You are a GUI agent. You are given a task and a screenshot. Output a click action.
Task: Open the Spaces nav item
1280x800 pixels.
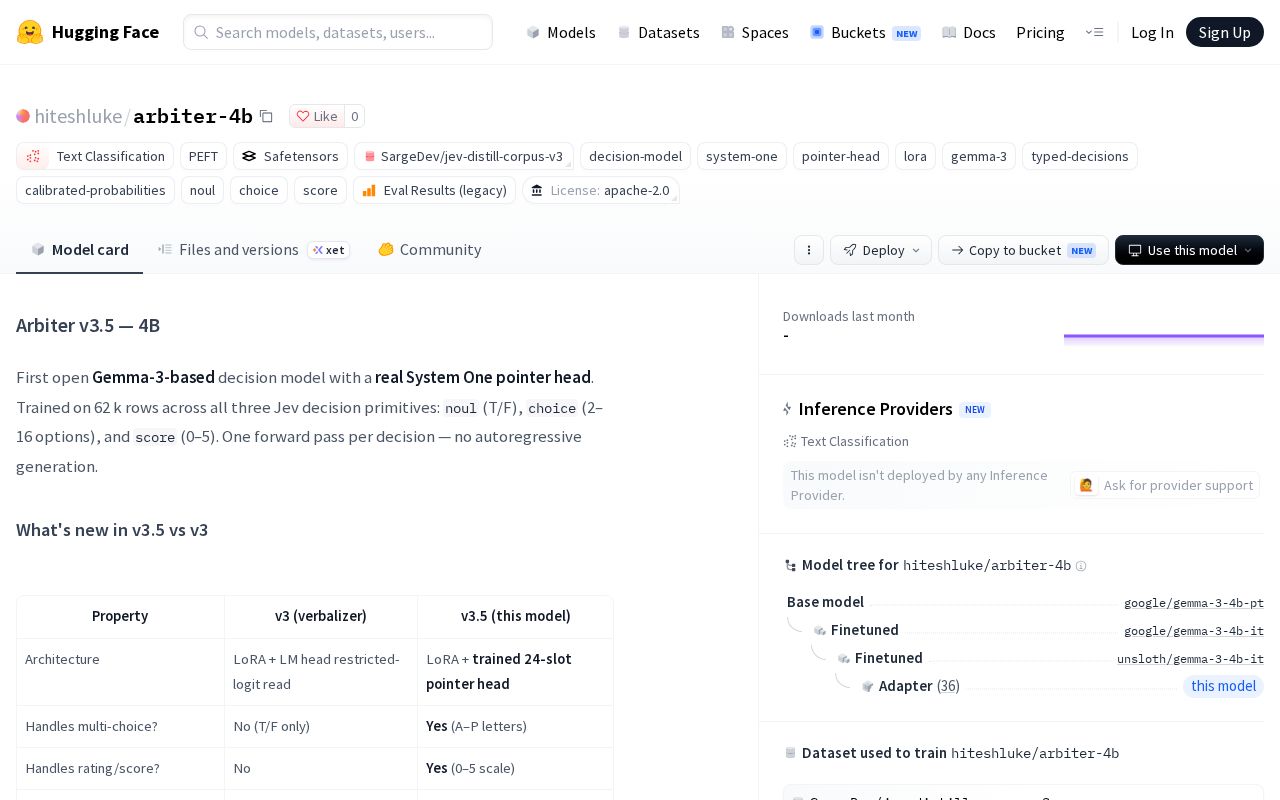click(755, 32)
